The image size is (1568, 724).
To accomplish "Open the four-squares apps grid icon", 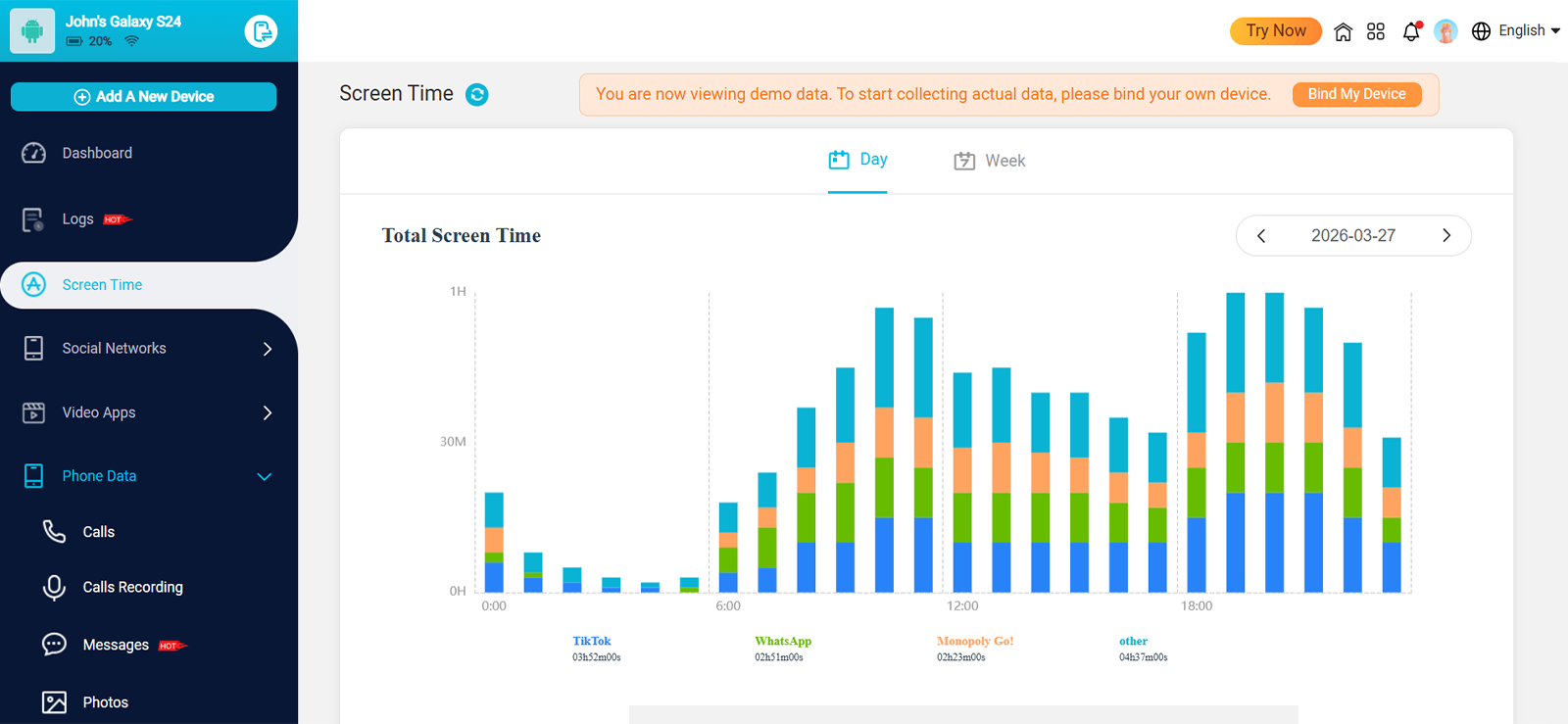I will point(1376,31).
